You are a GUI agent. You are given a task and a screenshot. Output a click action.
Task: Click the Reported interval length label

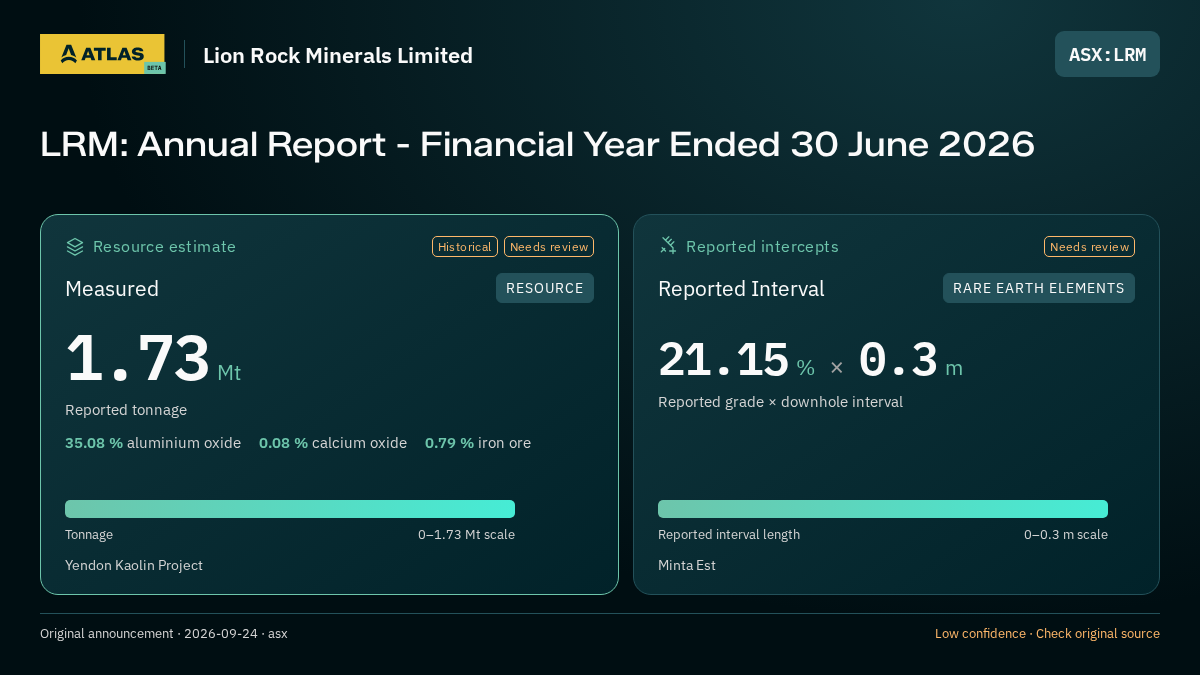click(x=729, y=535)
